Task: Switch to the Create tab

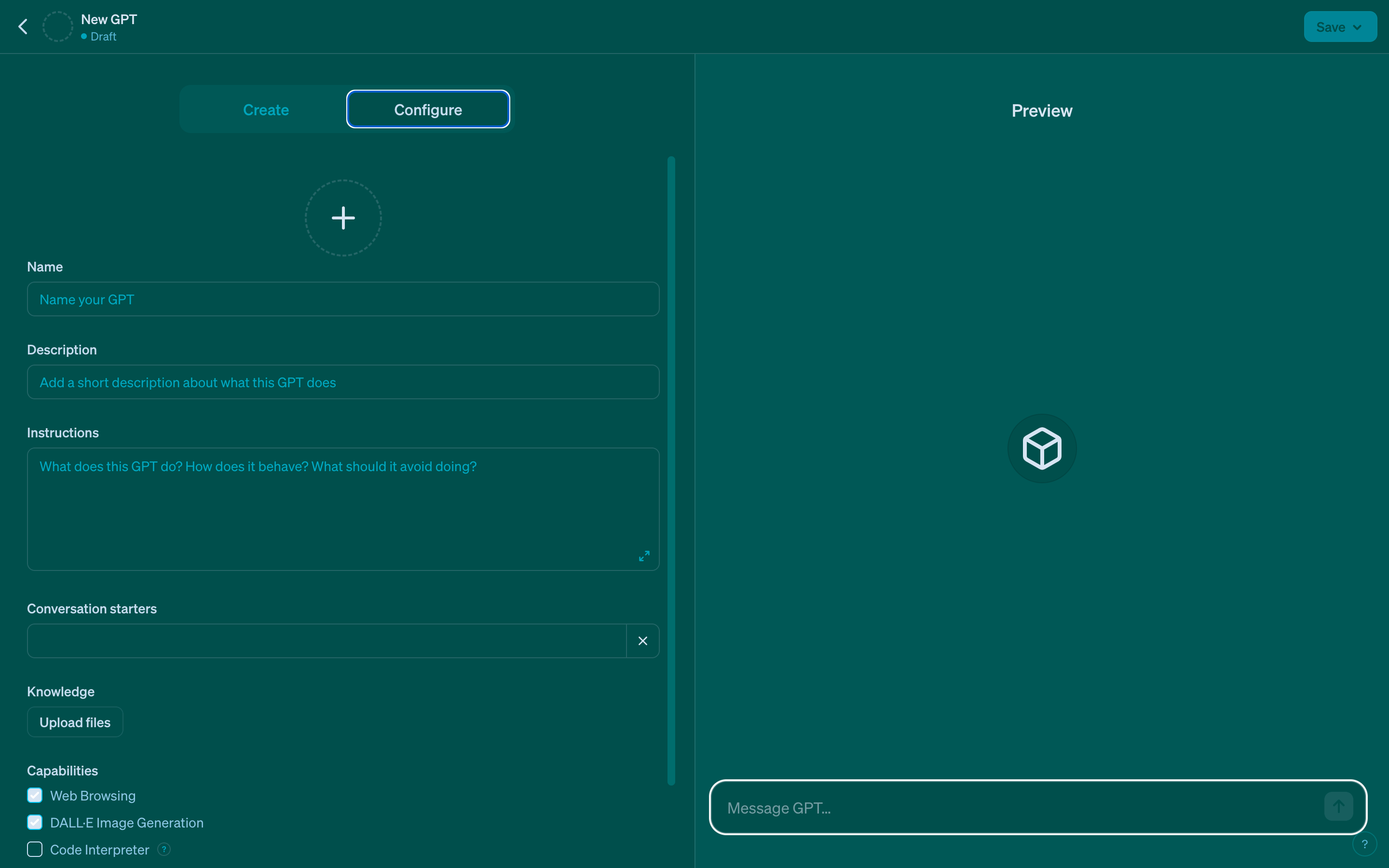Action: point(266,109)
